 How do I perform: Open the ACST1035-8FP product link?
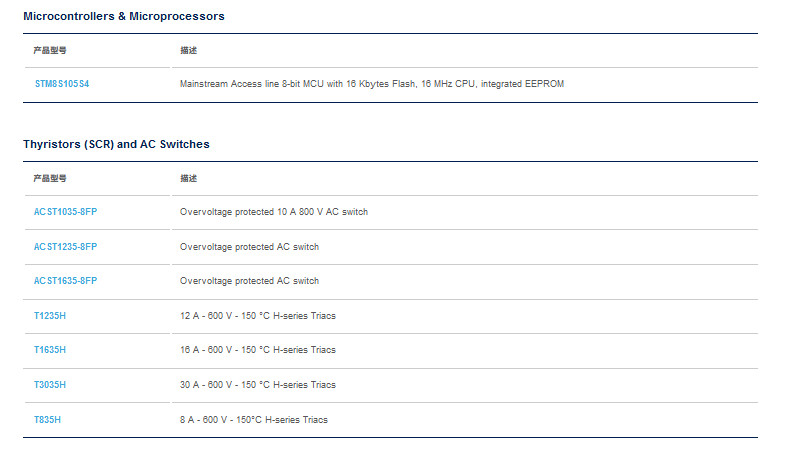tap(65, 212)
